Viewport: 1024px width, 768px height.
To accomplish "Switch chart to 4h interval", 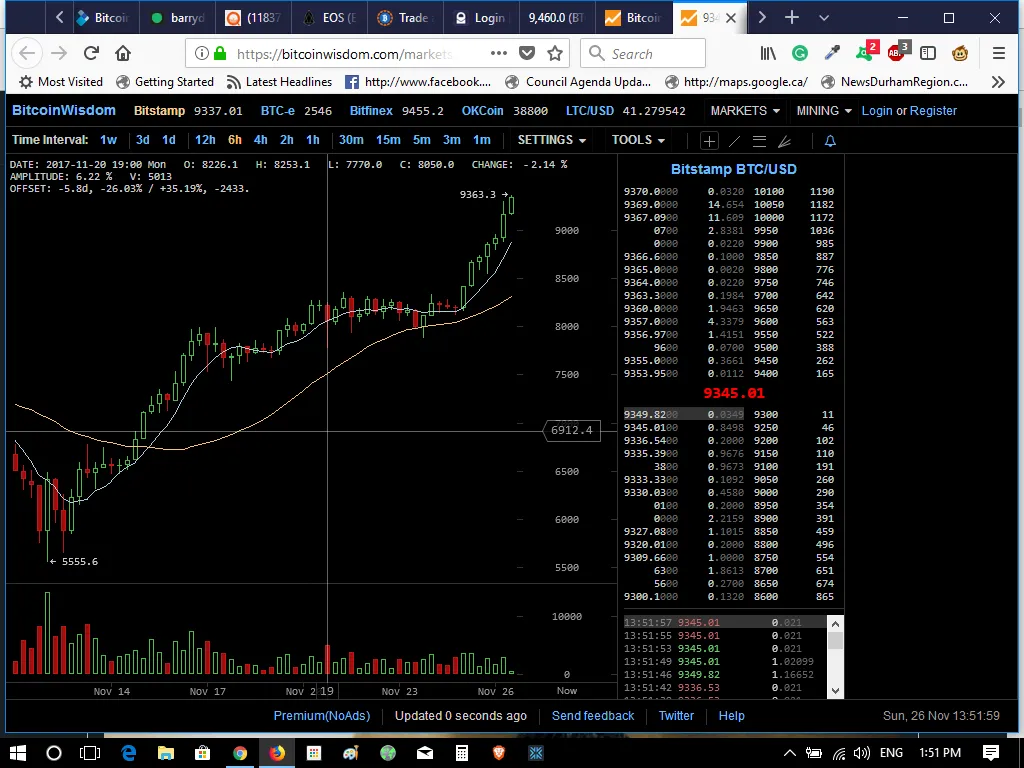I will 261,140.
